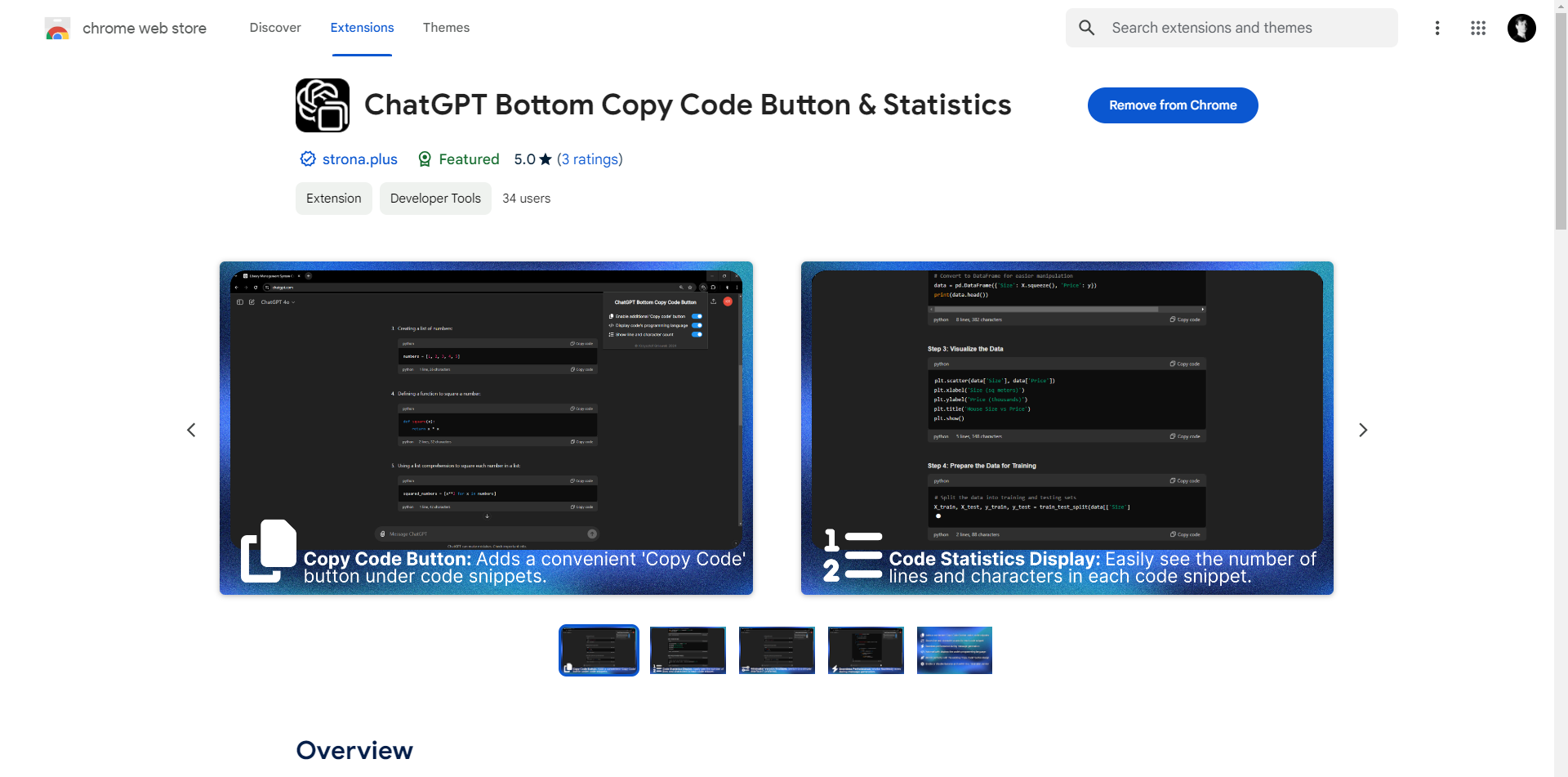
Task: Open the Code Statistics Display screenshot
Action: 1067,428
